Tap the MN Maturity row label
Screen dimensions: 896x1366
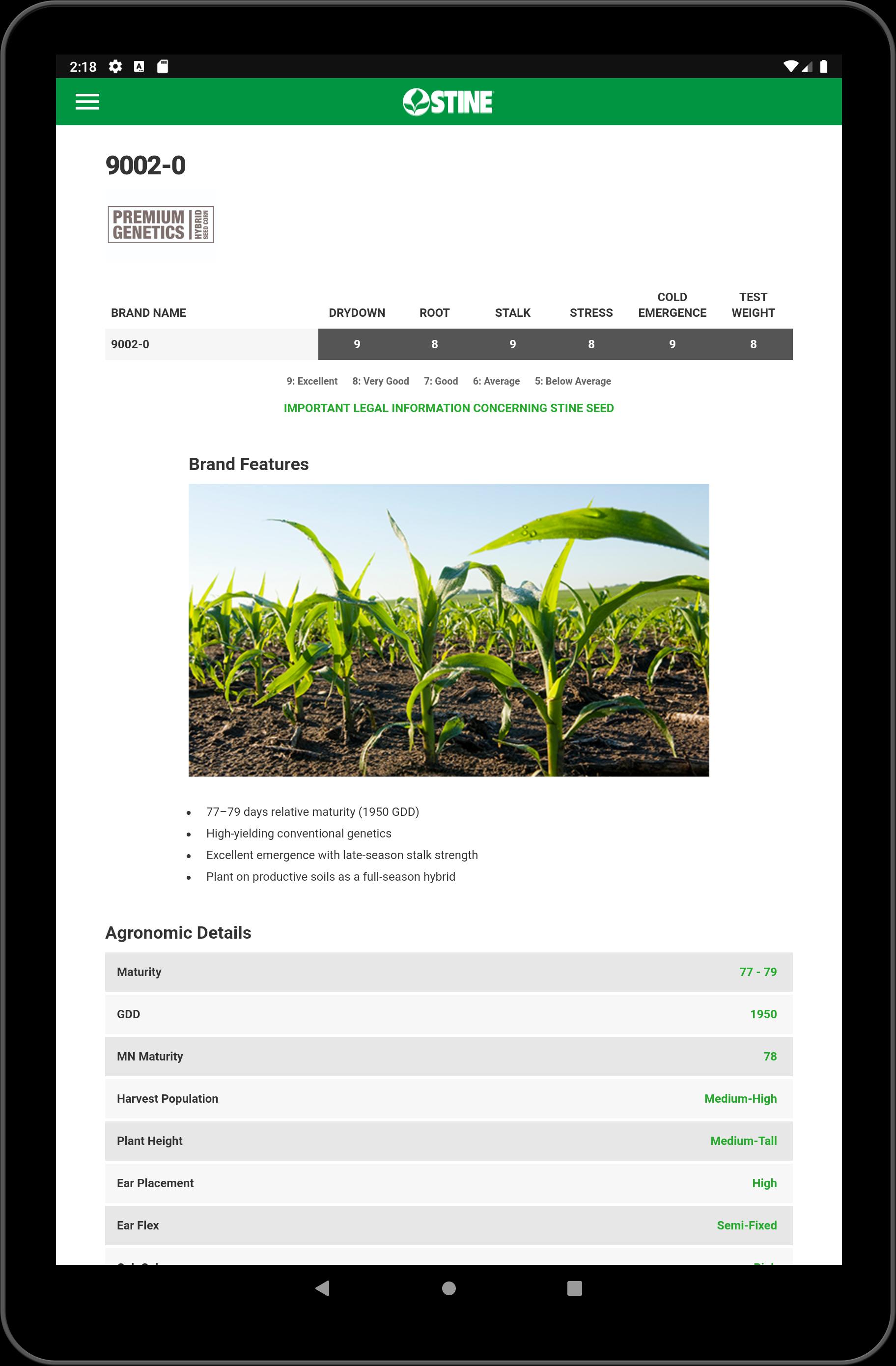coord(150,1056)
